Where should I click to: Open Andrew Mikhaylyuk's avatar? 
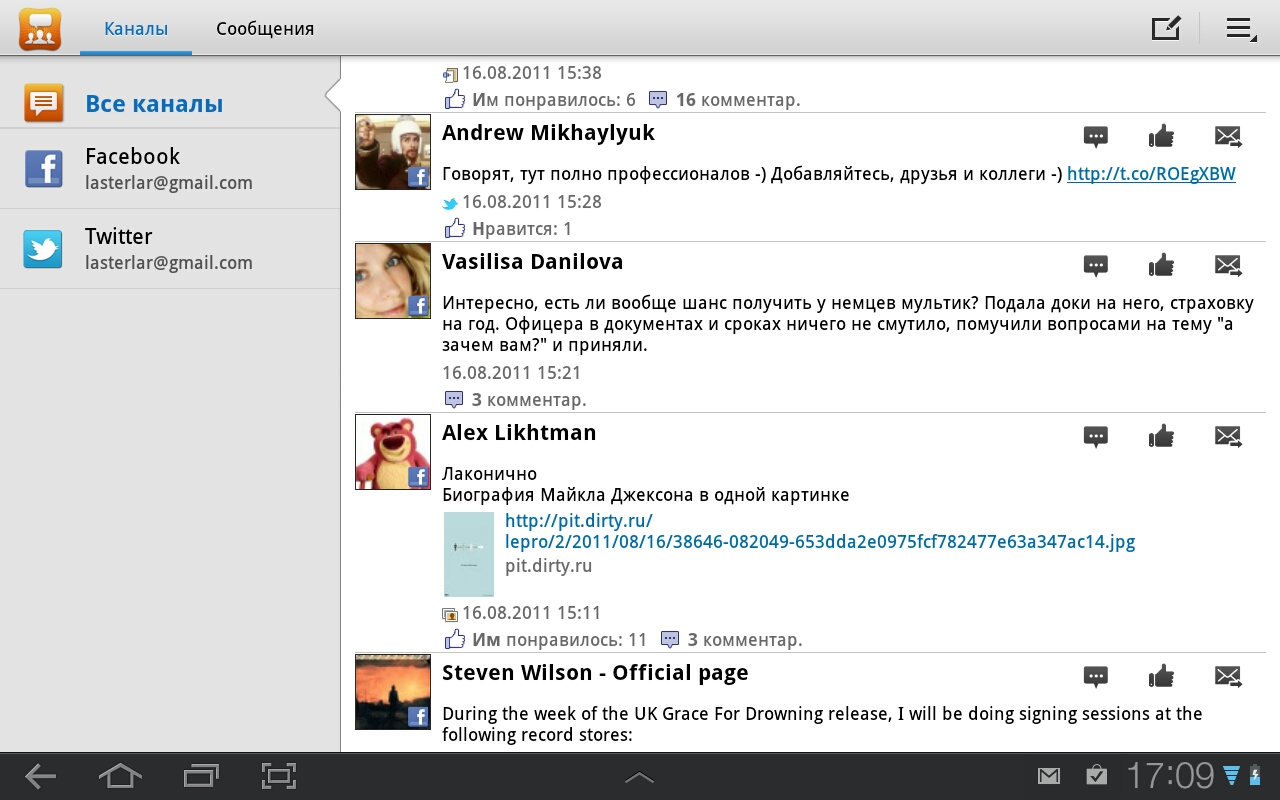pos(393,152)
